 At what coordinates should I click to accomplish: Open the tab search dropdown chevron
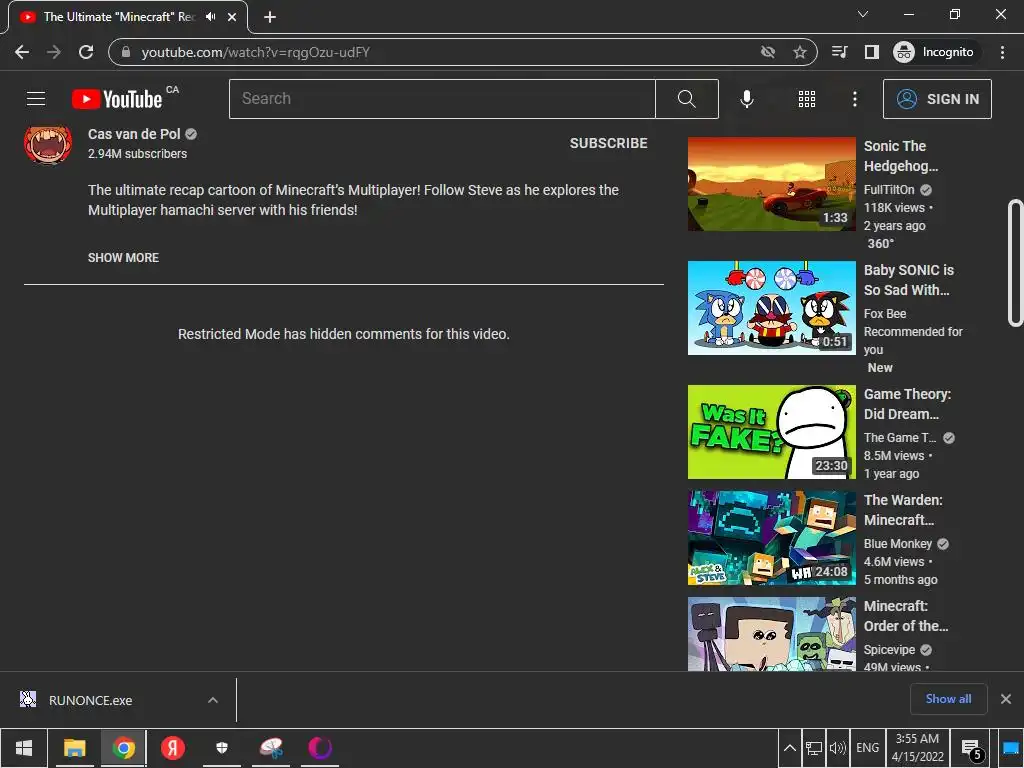(x=863, y=14)
